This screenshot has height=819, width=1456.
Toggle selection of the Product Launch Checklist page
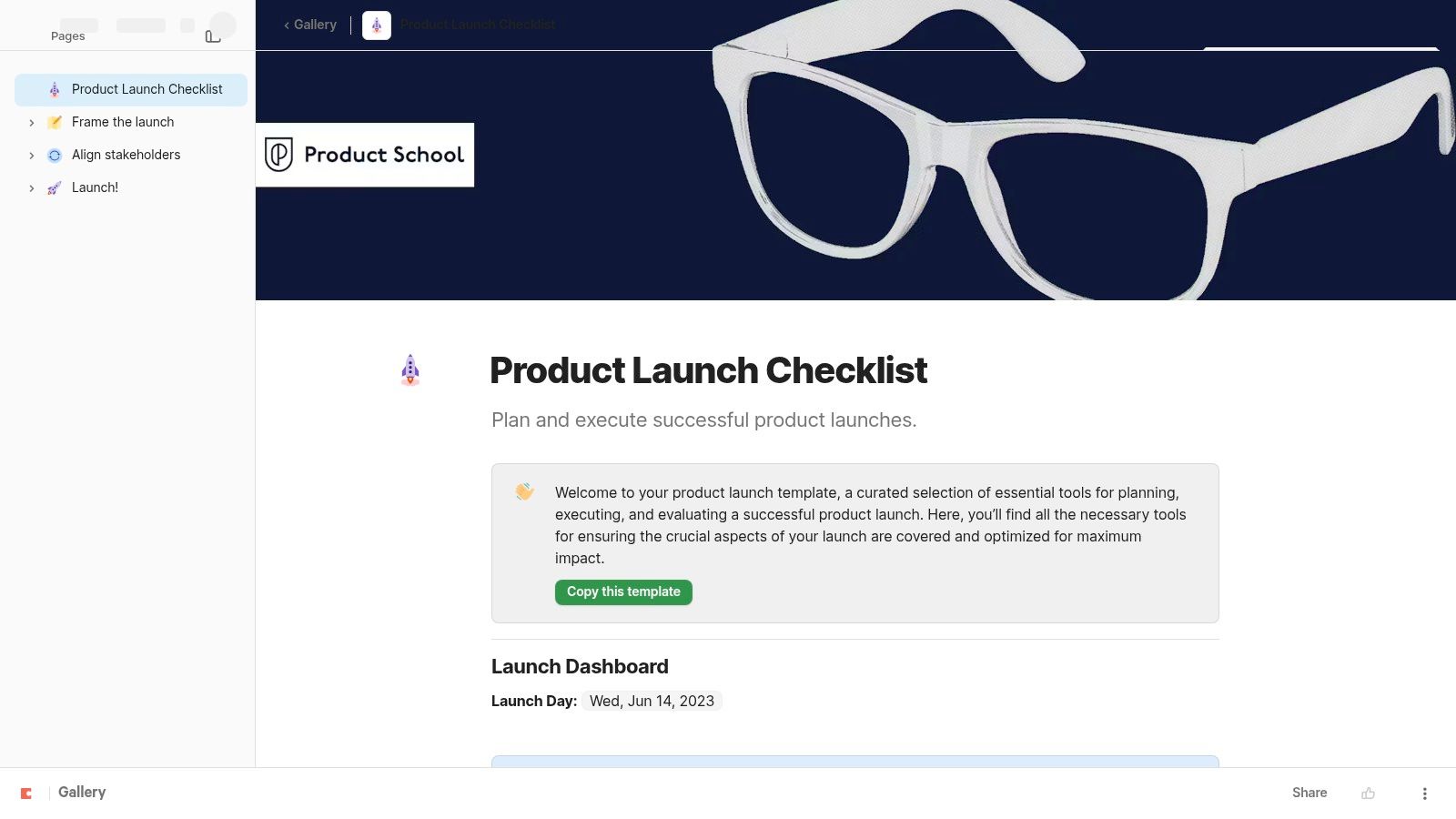tap(147, 89)
